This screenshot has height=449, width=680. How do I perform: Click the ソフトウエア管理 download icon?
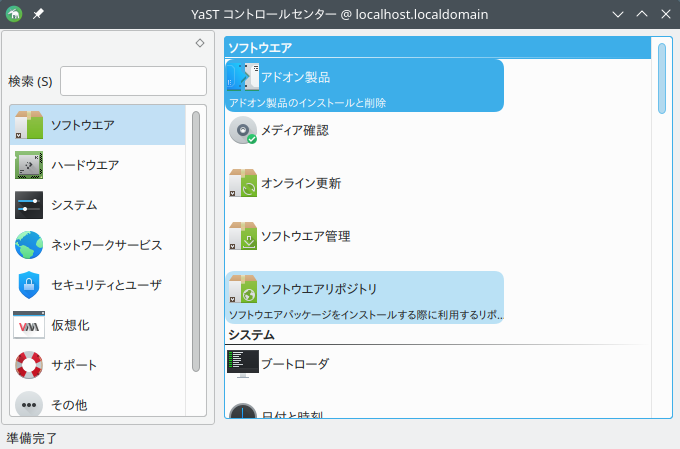coord(243,236)
